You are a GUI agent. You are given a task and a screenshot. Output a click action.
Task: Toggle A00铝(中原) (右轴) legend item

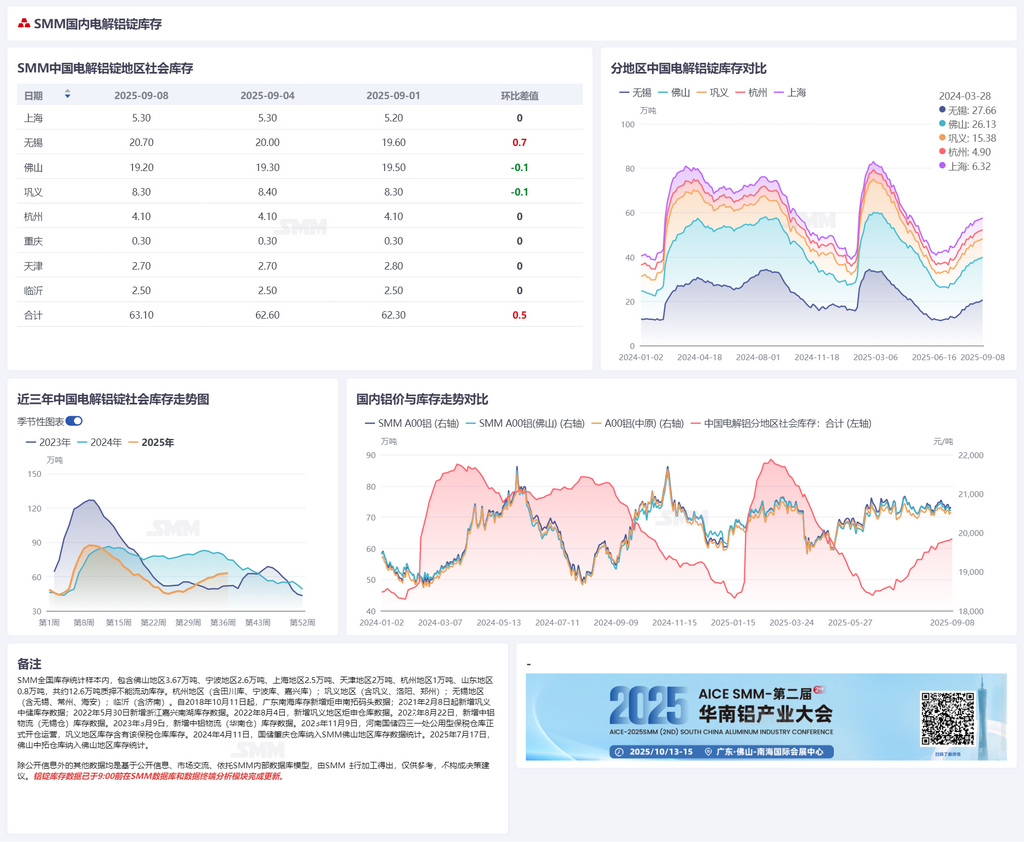tap(637, 423)
